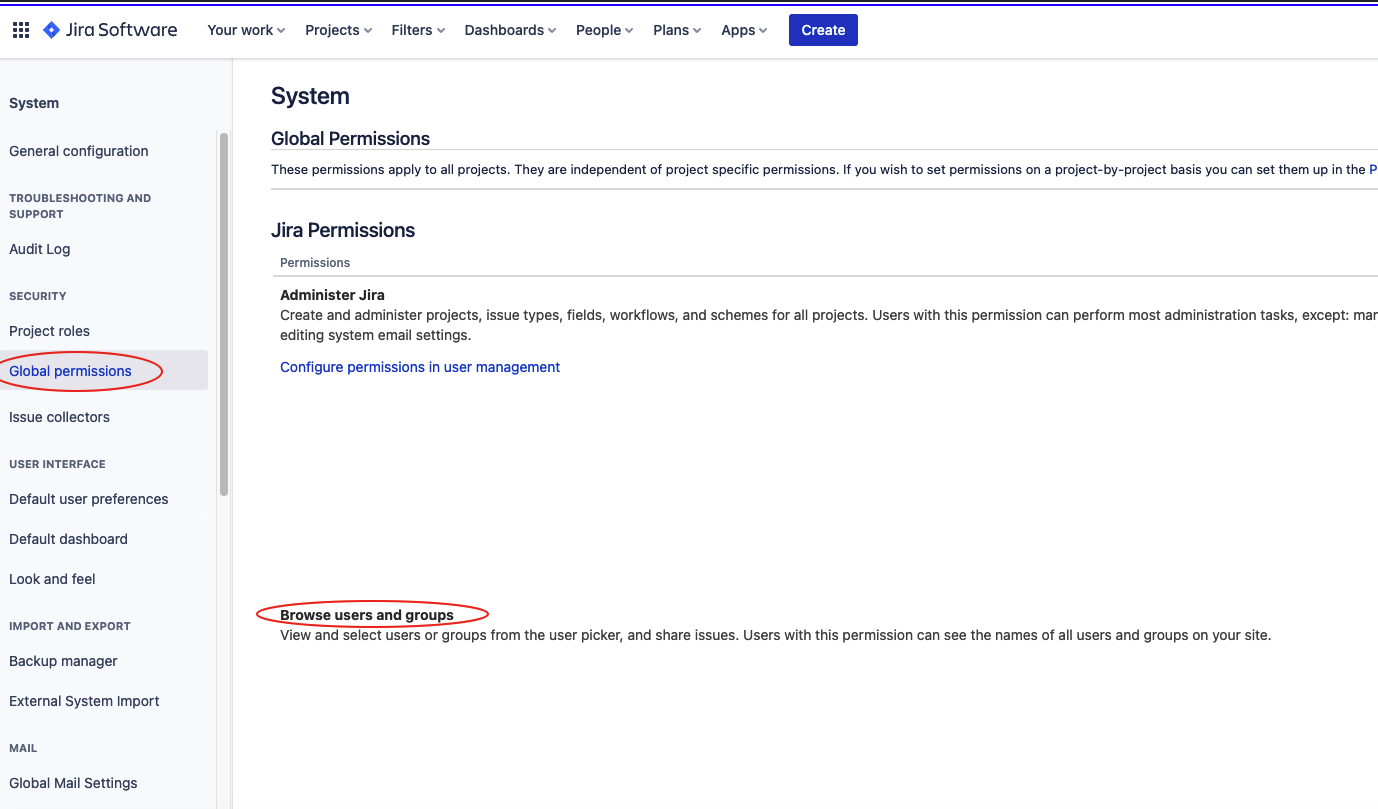Expand the Apps dropdown
This screenshot has width=1378, height=809.
coord(744,30)
